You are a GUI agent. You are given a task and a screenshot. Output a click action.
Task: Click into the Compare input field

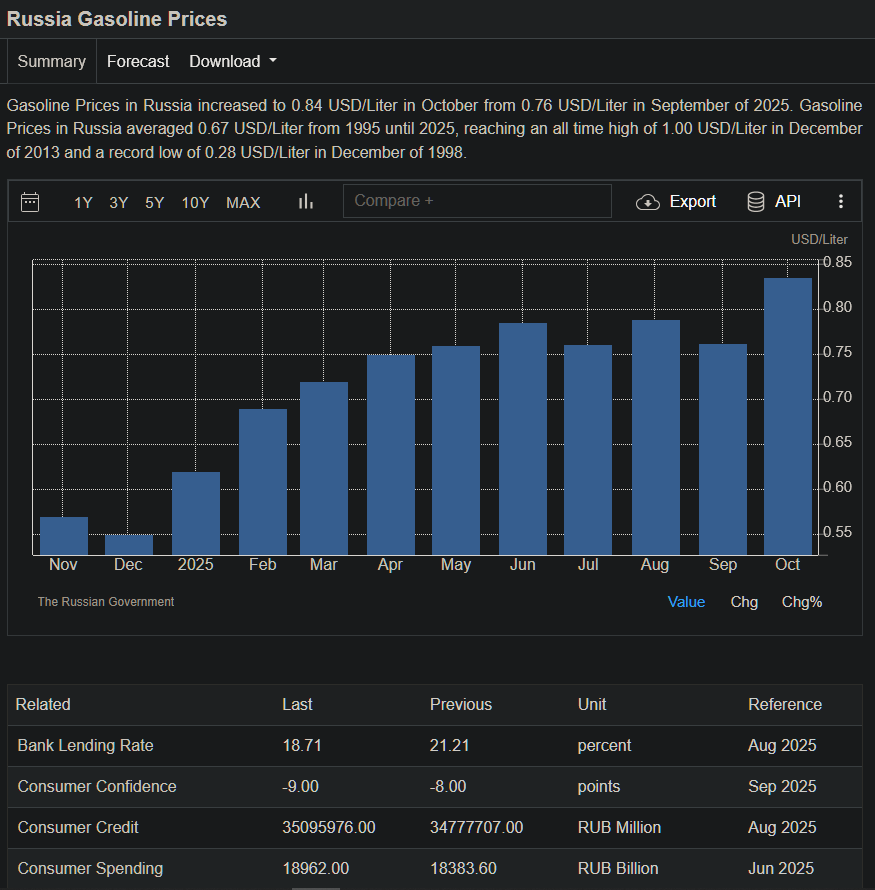(477, 201)
